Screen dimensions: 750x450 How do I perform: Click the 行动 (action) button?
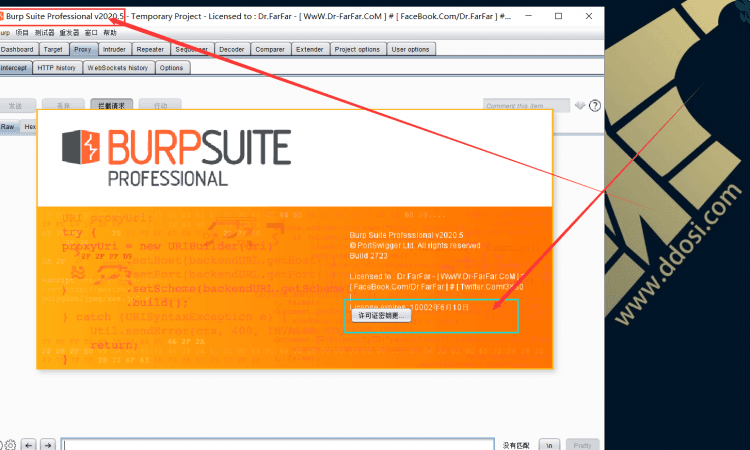coord(160,105)
